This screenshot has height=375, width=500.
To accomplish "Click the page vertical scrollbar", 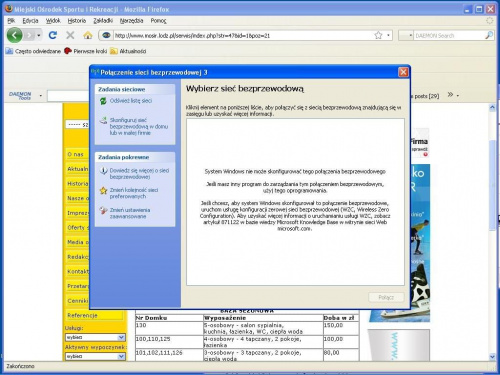I will [492, 232].
